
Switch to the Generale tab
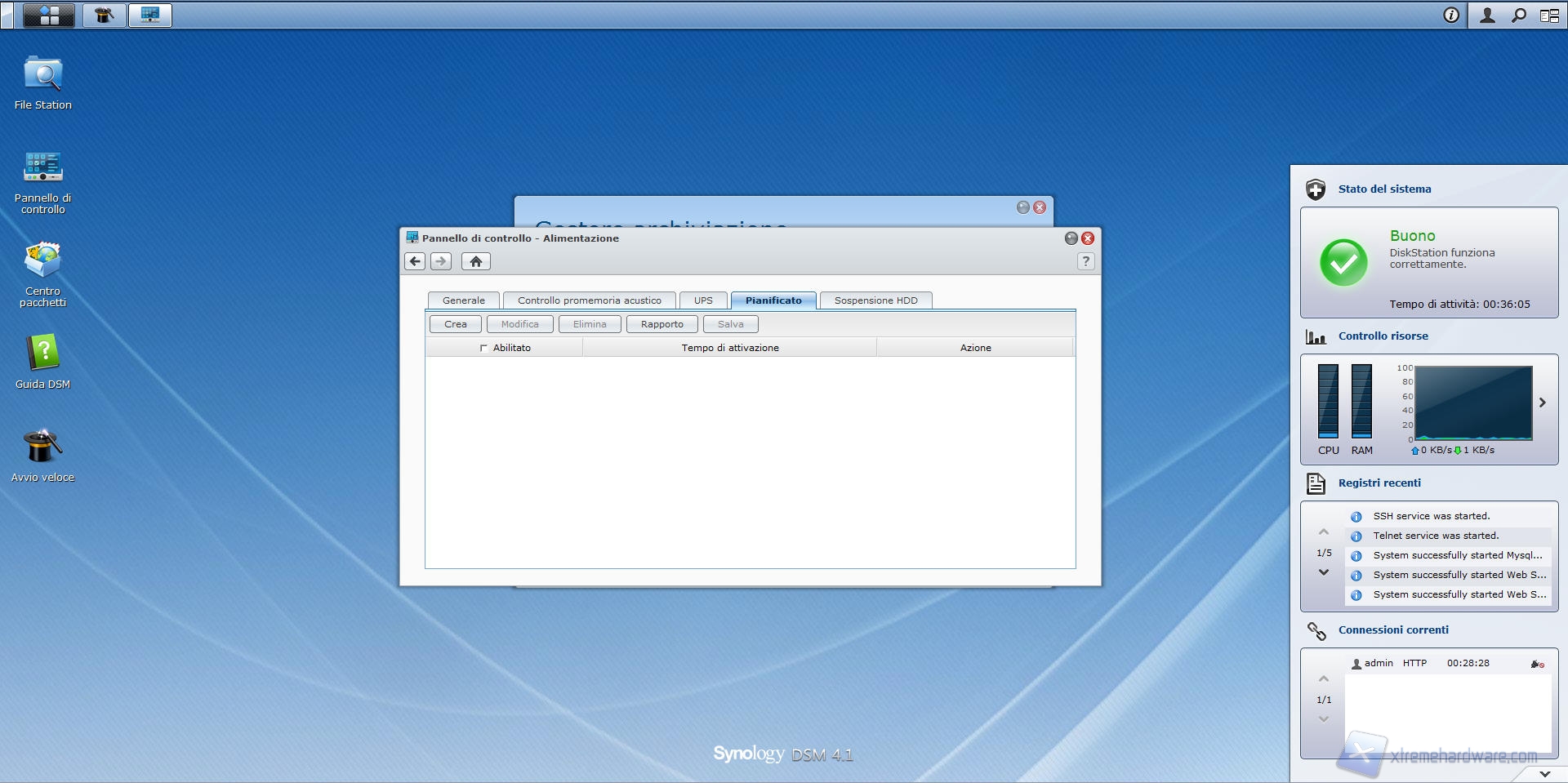[463, 300]
